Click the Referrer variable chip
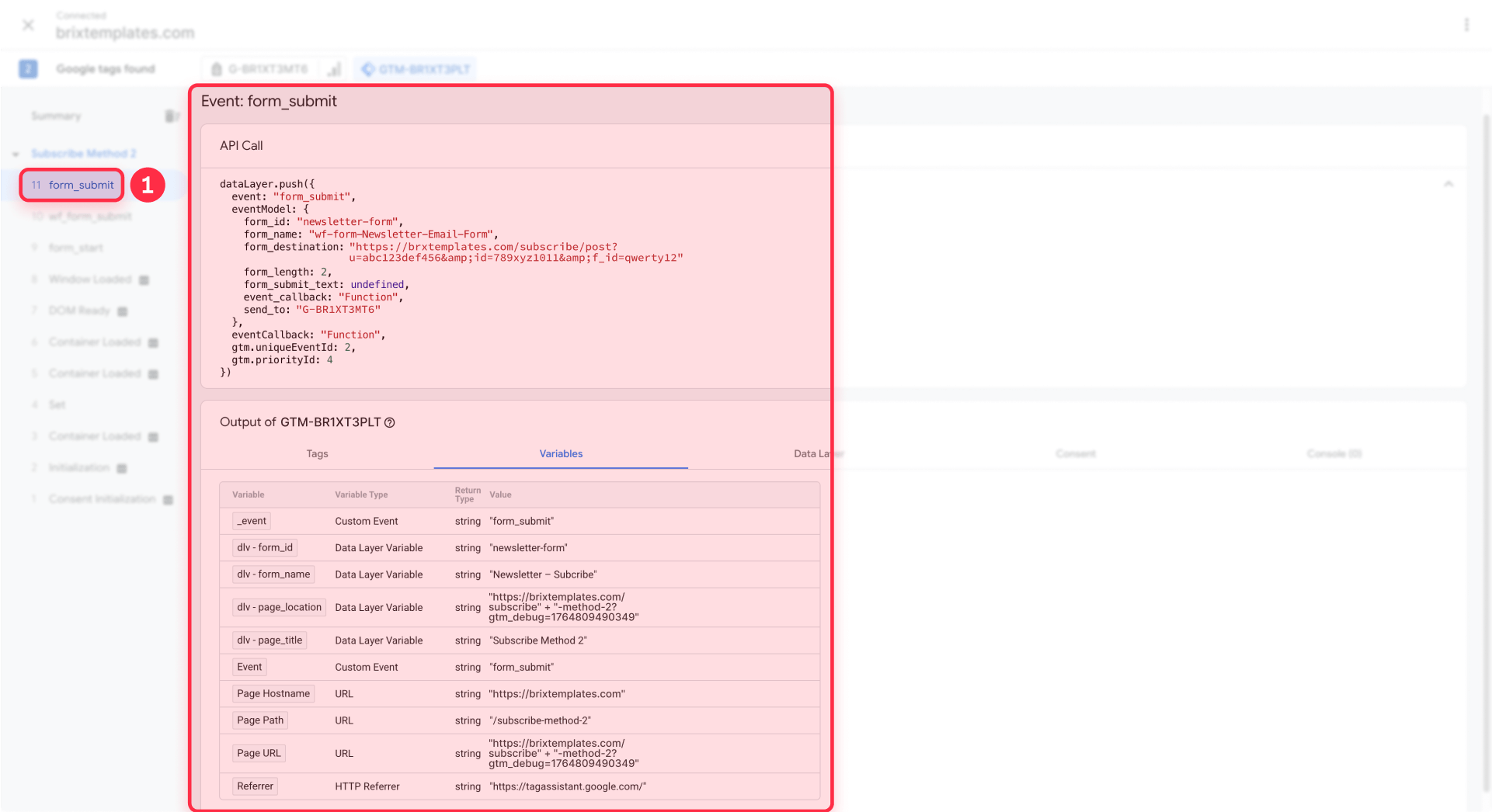Viewport: 1492px width, 812px height. pyautogui.click(x=255, y=786)
